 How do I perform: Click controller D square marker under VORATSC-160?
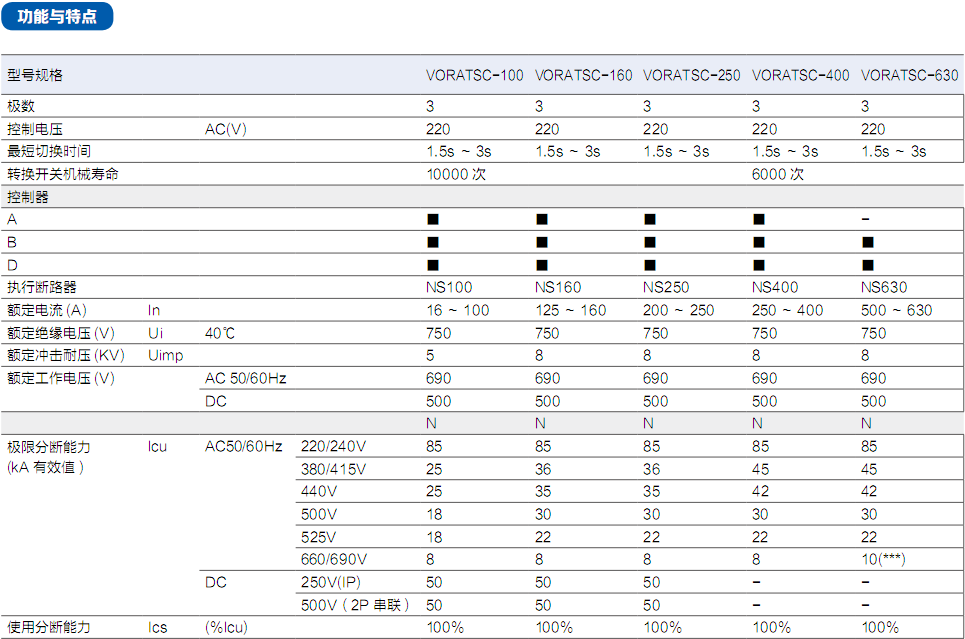(x=542, y=265)
